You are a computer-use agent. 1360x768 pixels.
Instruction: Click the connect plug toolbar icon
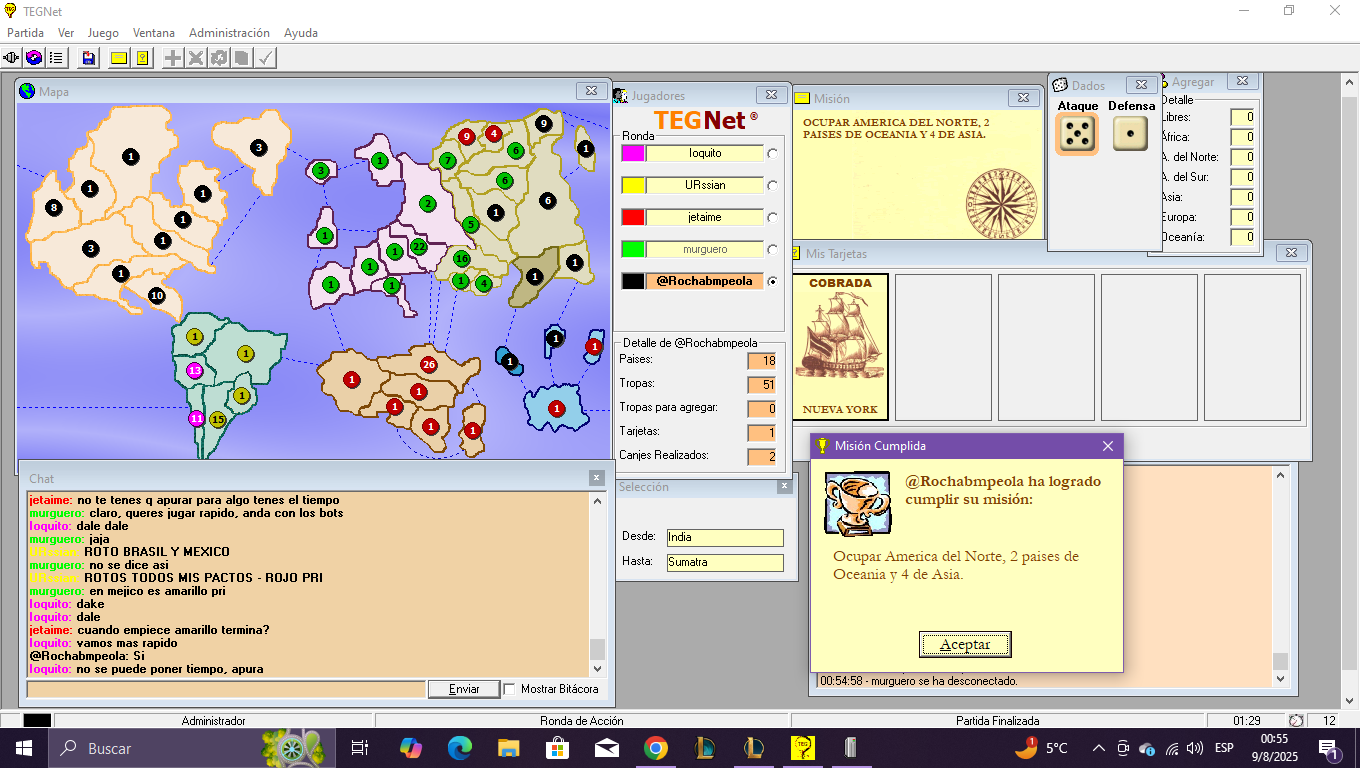coord(12,58)
